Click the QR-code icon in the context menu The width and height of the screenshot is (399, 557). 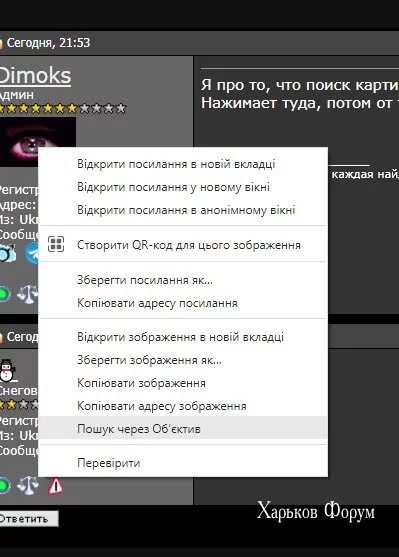click(56, 244)
